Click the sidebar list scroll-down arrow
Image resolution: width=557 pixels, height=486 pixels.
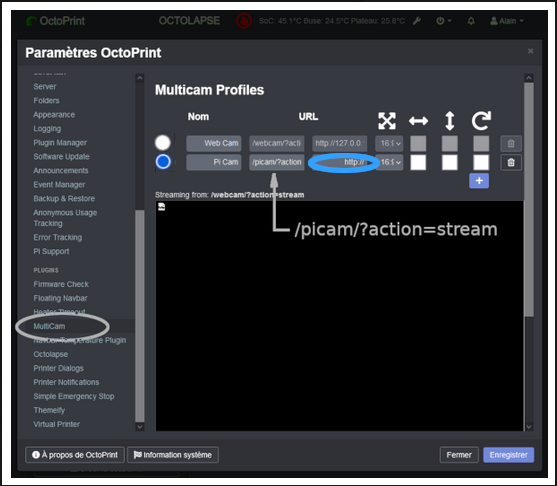coord(140,426)
